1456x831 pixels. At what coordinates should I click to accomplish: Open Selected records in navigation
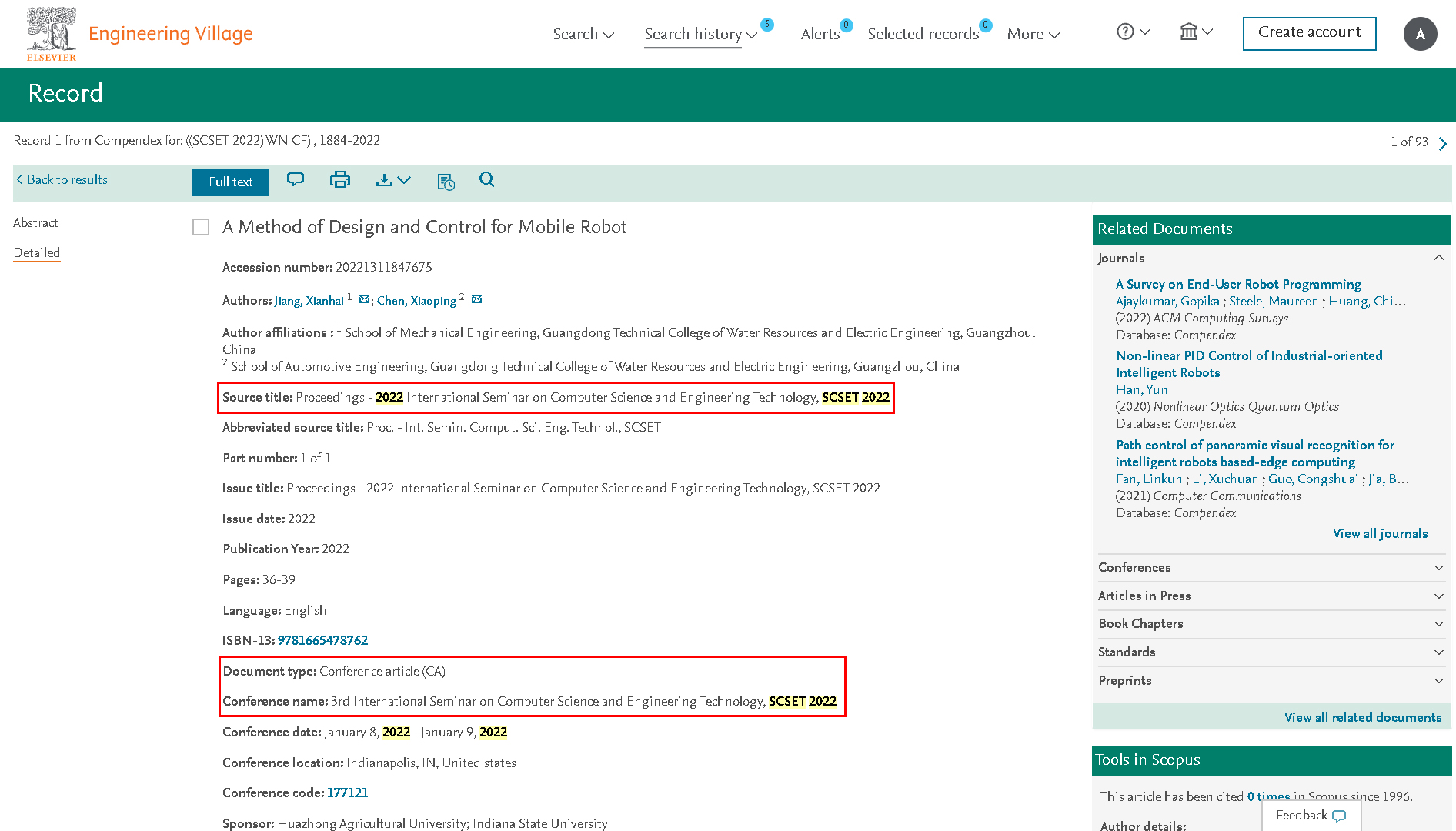tap(923, 34)
